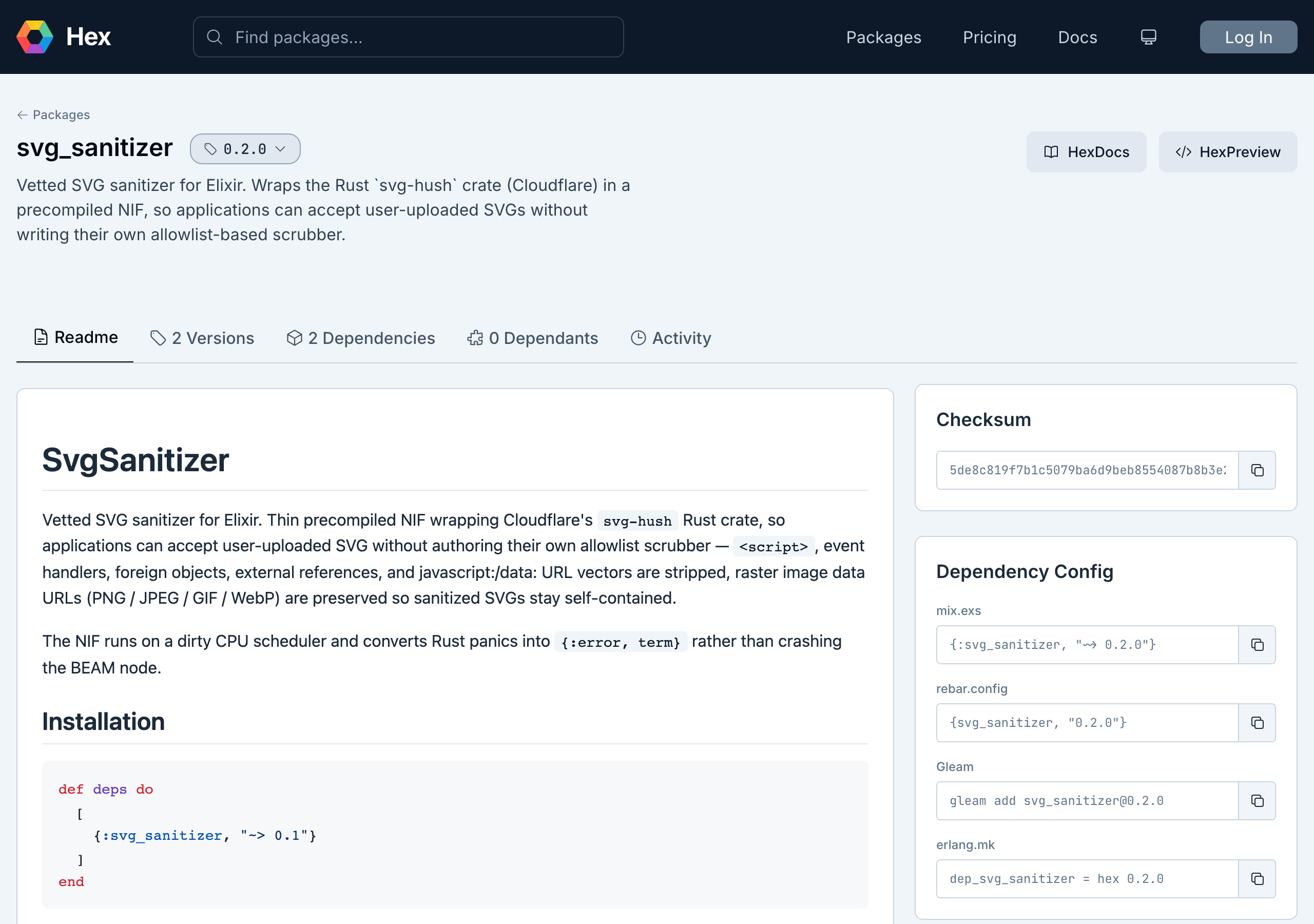
Task: Click the SvgSanitizer readme heading
Action: (x=136, y=460)
